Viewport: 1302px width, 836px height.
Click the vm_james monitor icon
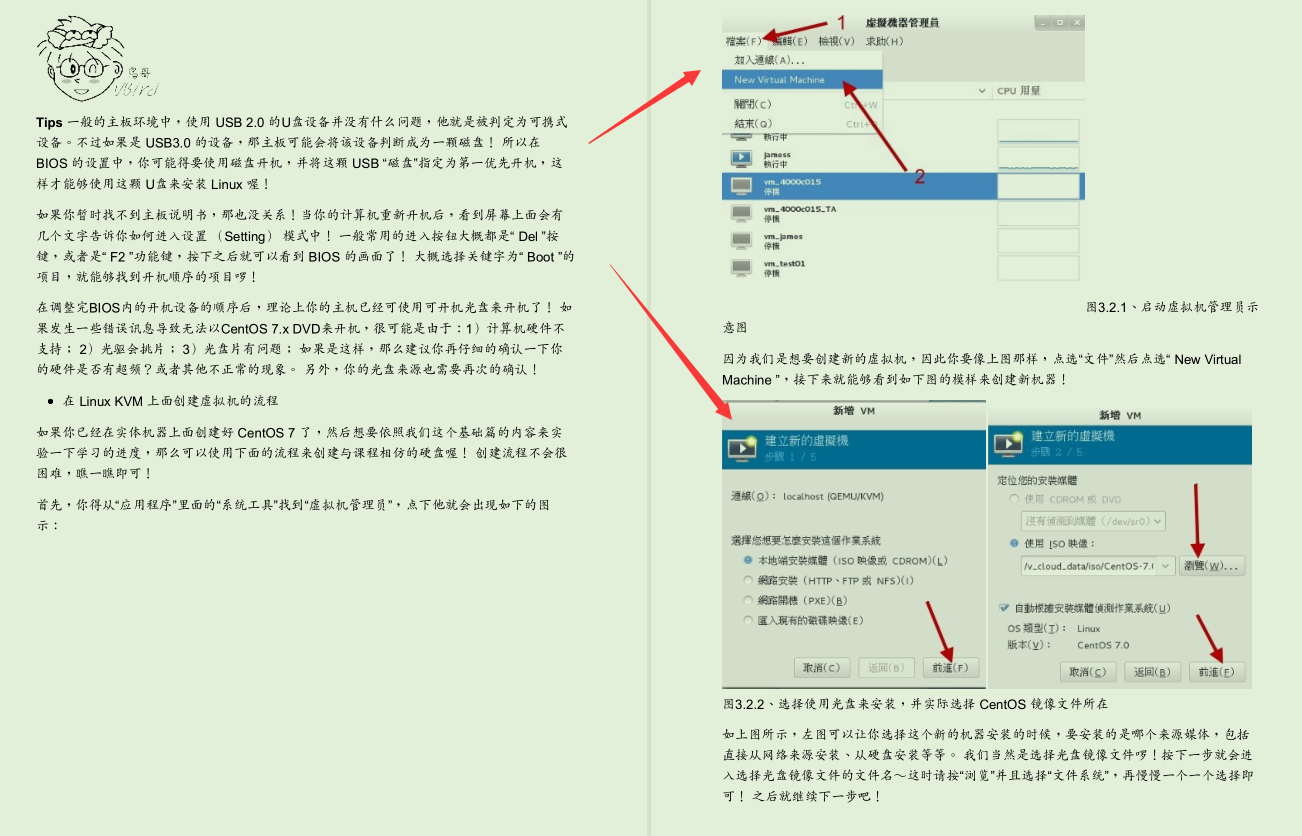coord(741,240)
